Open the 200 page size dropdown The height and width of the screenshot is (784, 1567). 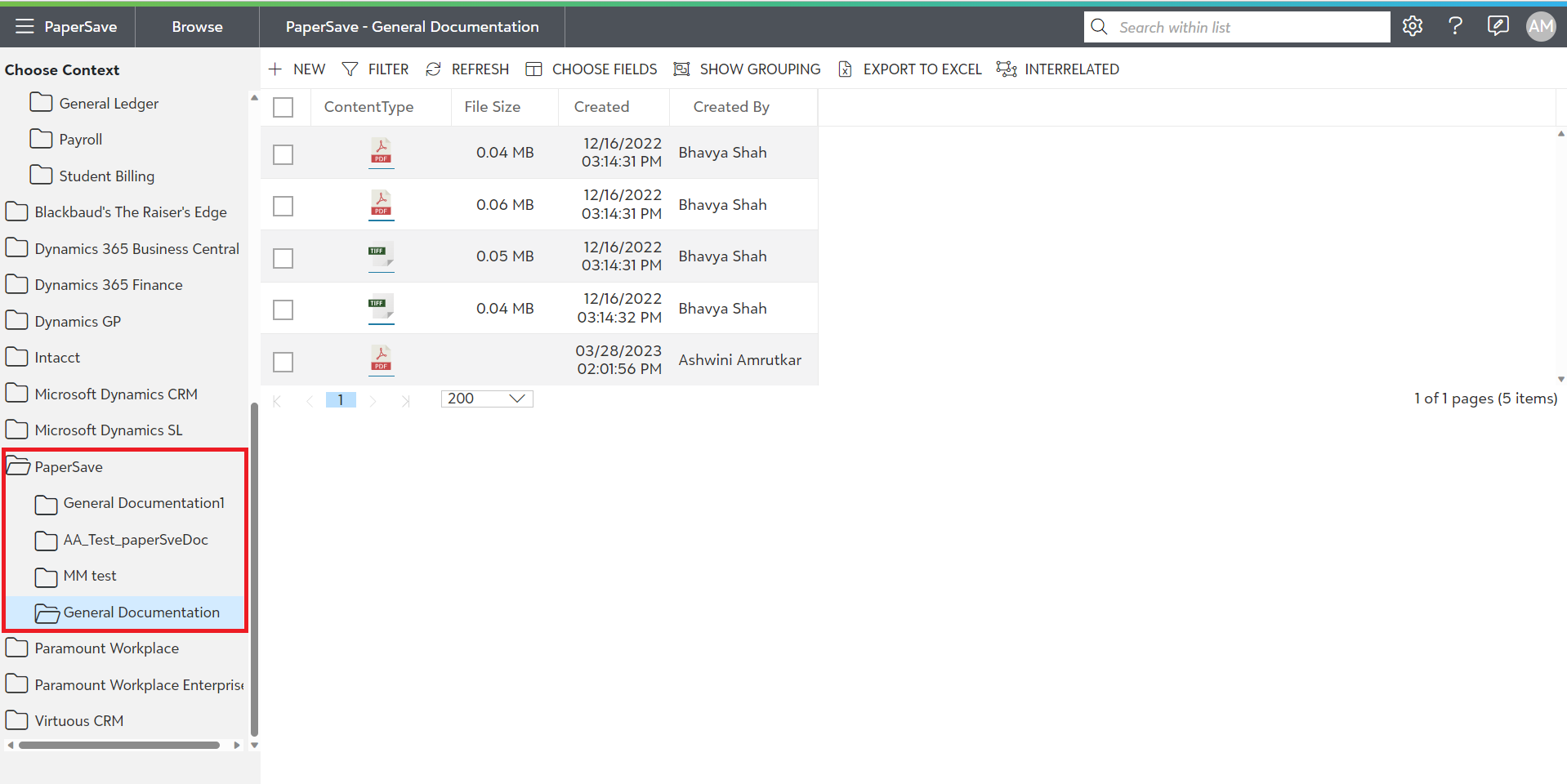487,399
